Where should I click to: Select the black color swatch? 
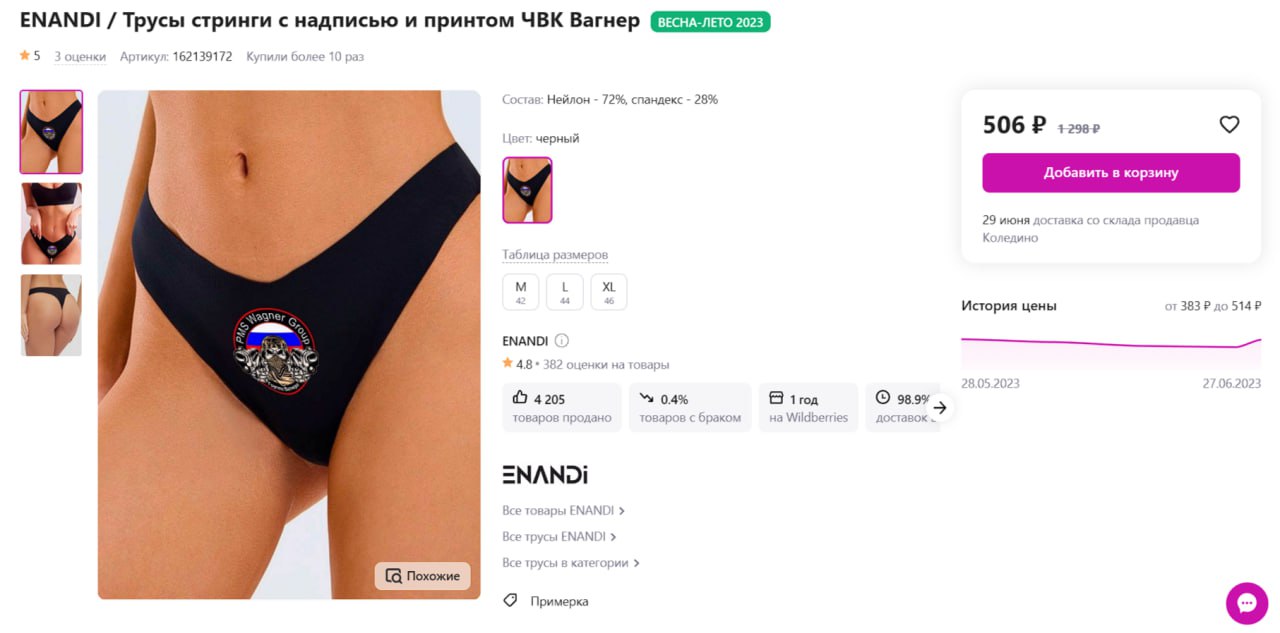click(527, 190)
